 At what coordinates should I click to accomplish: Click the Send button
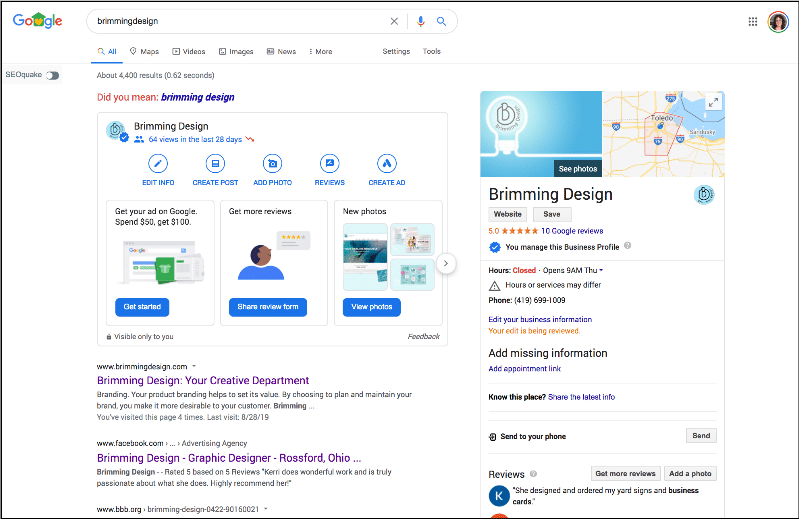701,435
